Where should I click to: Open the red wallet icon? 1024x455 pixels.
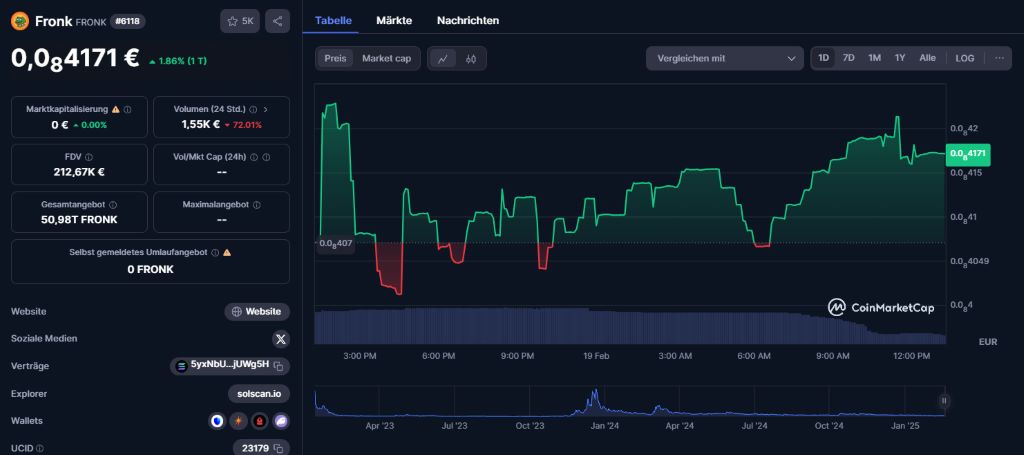[260, 421]
